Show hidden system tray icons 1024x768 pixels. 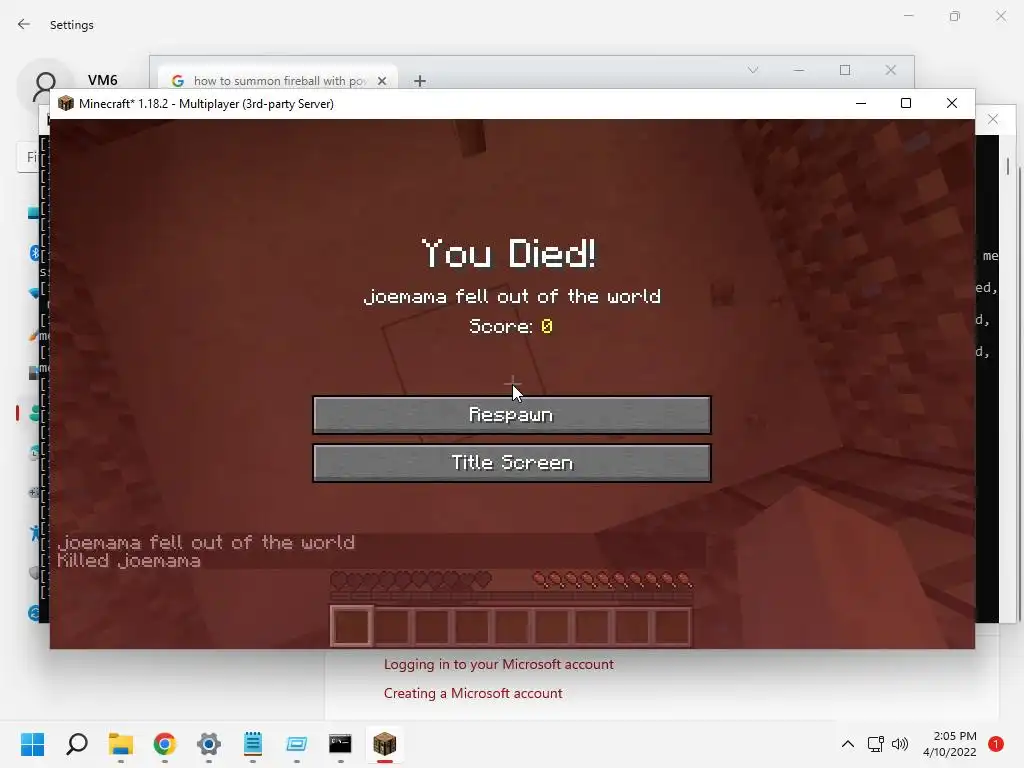[x=848, y=744]
